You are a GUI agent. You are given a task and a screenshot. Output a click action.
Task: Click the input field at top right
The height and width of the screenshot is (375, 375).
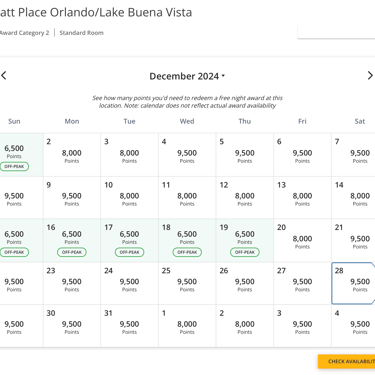336,32
